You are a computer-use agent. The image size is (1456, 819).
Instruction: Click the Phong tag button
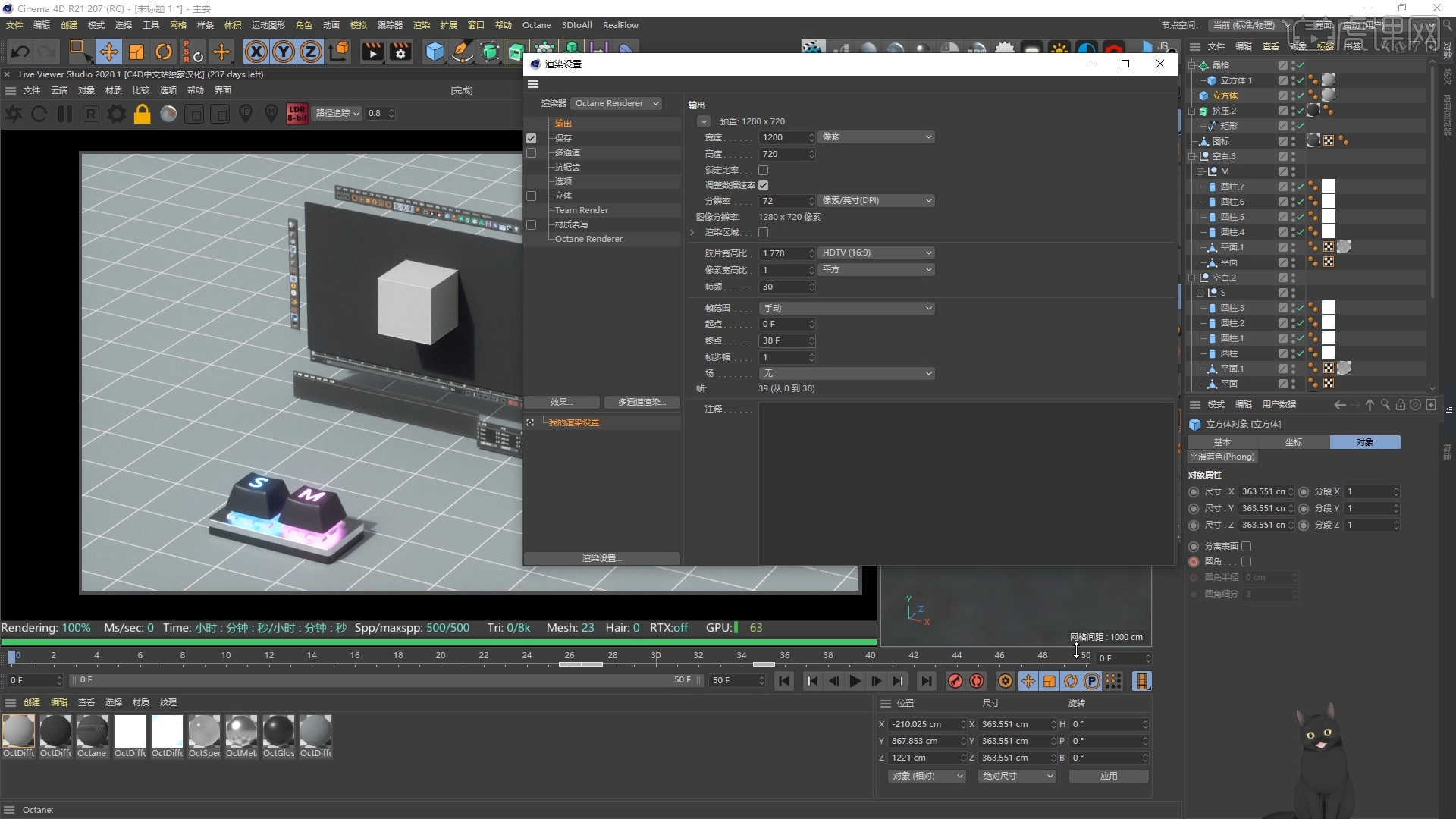pos(1222,457)
